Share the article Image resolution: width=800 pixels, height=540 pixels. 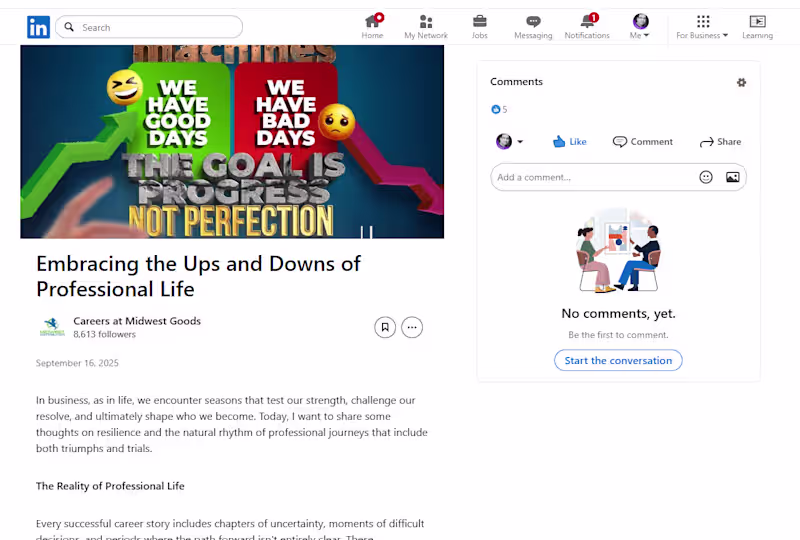(x=720, y=141)
